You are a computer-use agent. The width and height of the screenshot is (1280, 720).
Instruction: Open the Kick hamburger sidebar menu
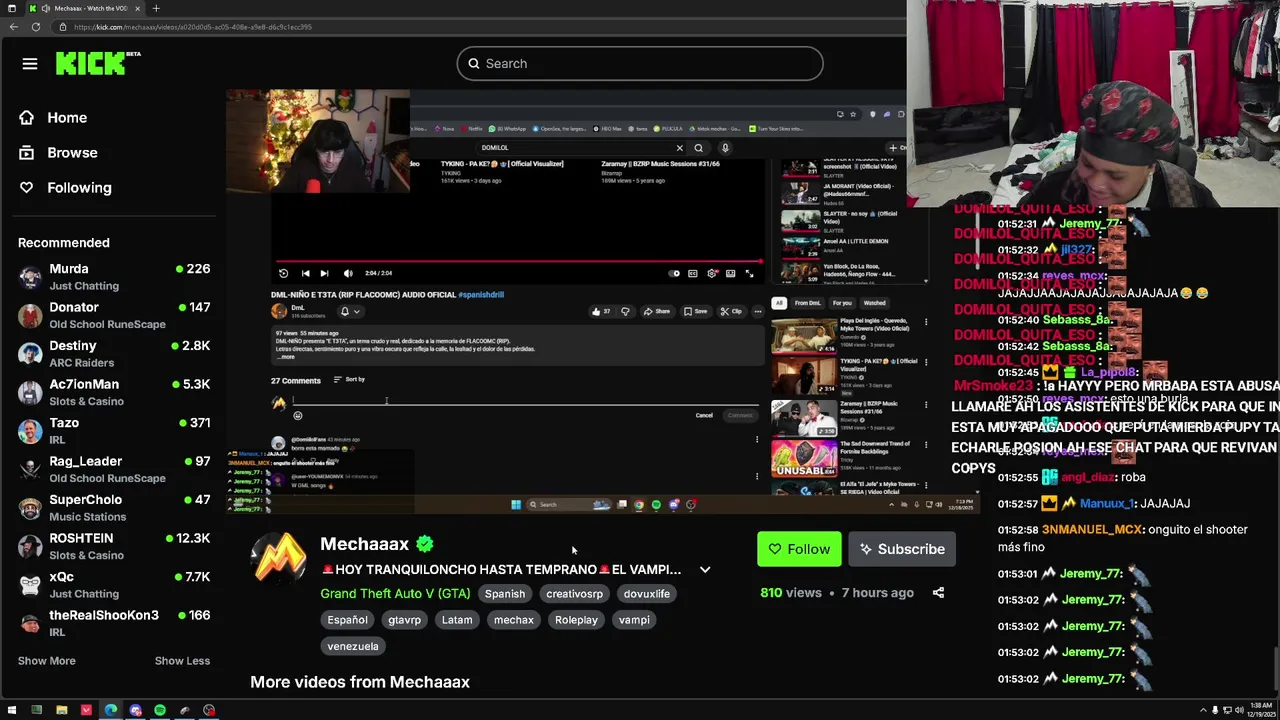coord(30,64)
